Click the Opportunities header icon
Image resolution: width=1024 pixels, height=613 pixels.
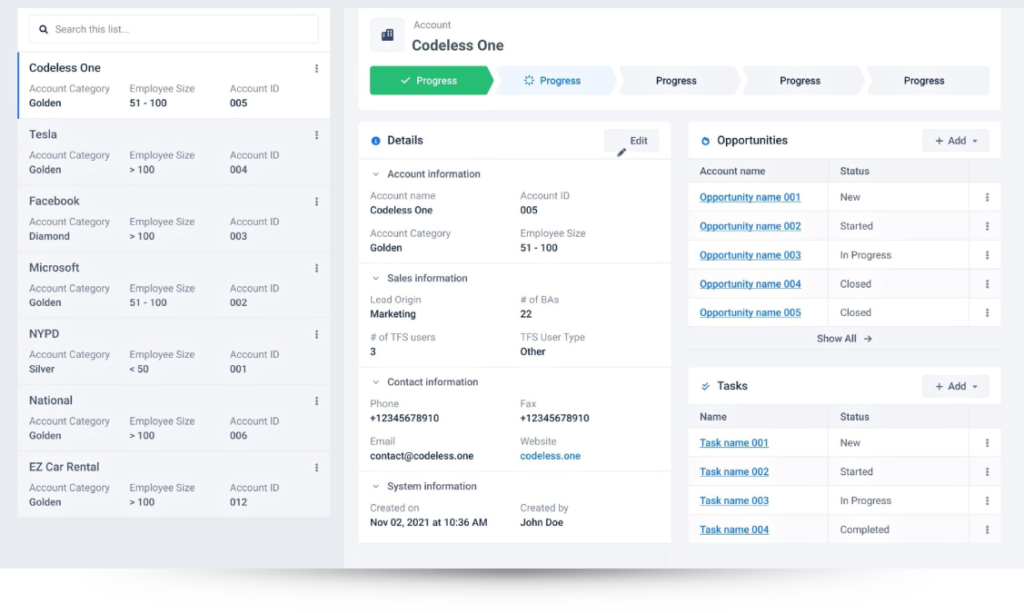click(705, 141)
